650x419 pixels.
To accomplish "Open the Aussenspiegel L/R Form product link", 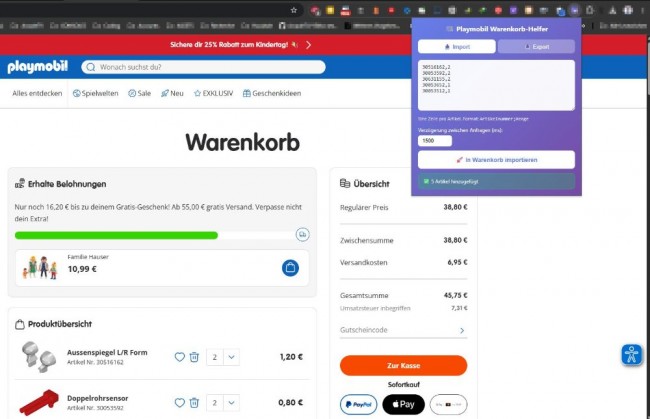I will coord(107,352).
